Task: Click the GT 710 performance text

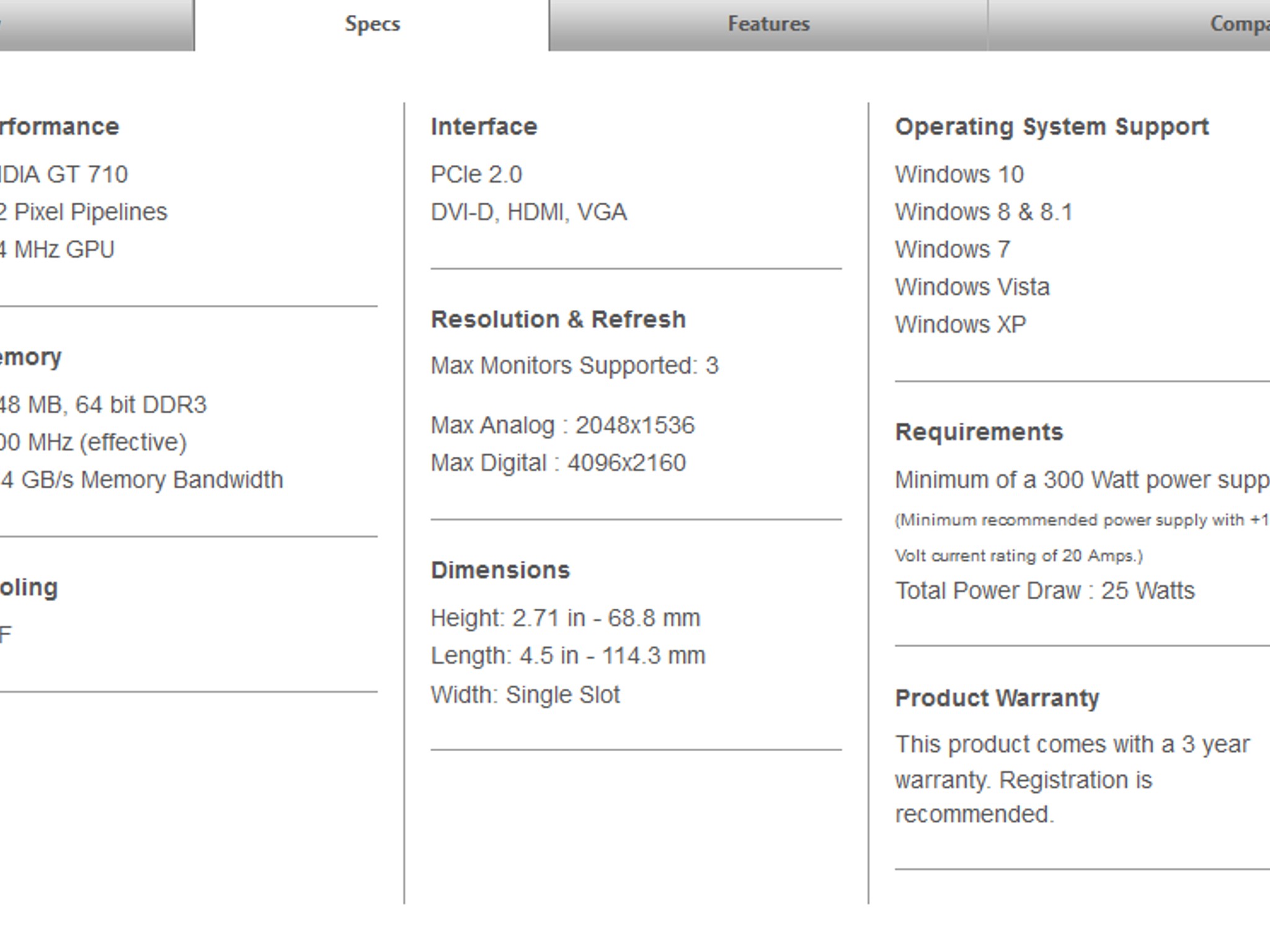Action: point(64,175)
